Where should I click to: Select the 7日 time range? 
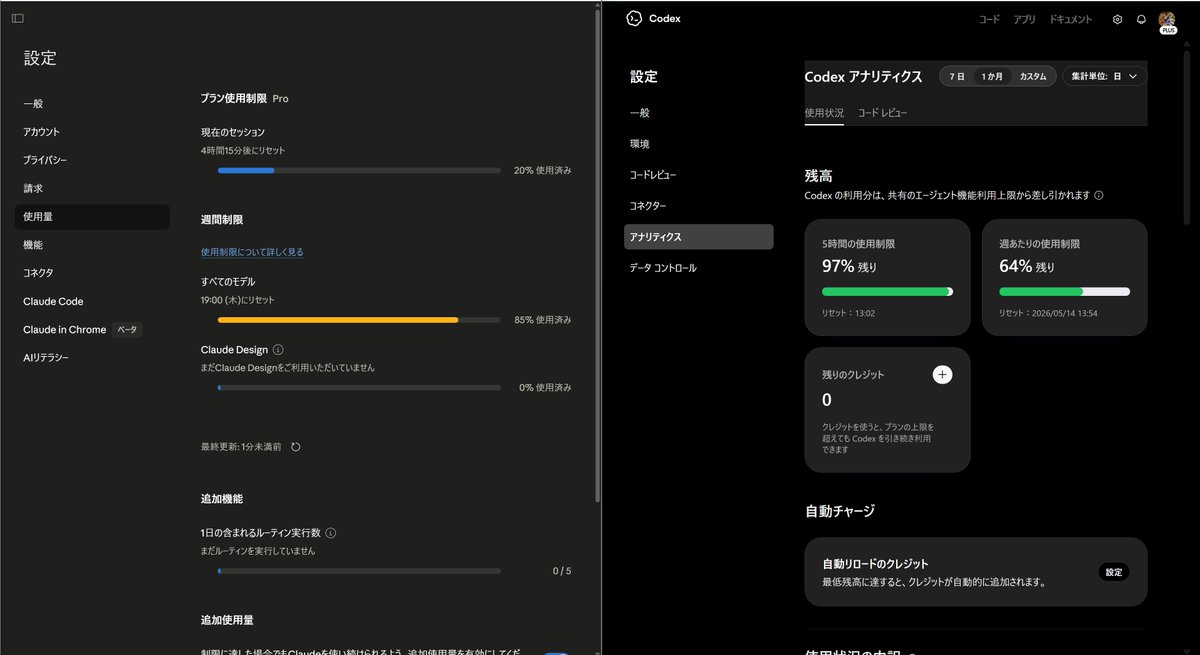957,76
